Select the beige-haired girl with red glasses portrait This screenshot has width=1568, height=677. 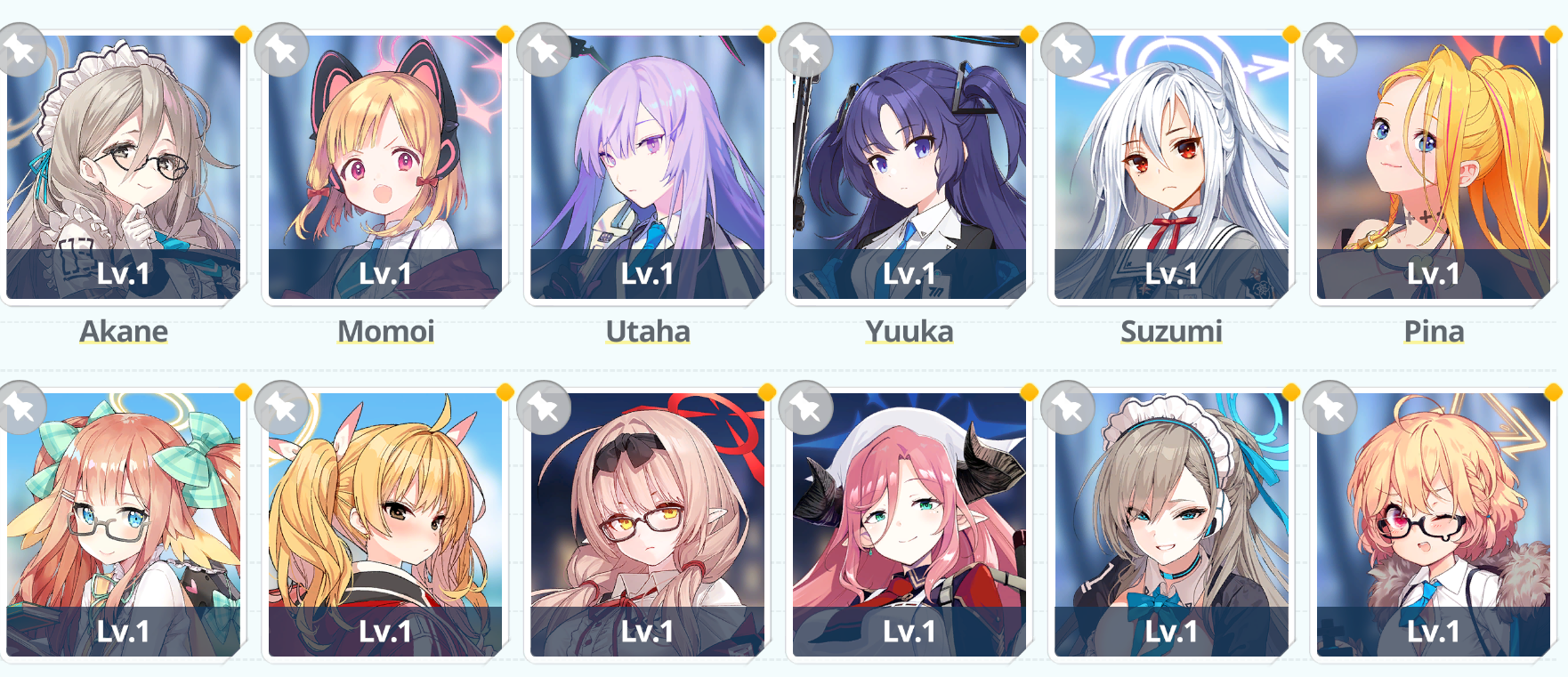[648, 525]
